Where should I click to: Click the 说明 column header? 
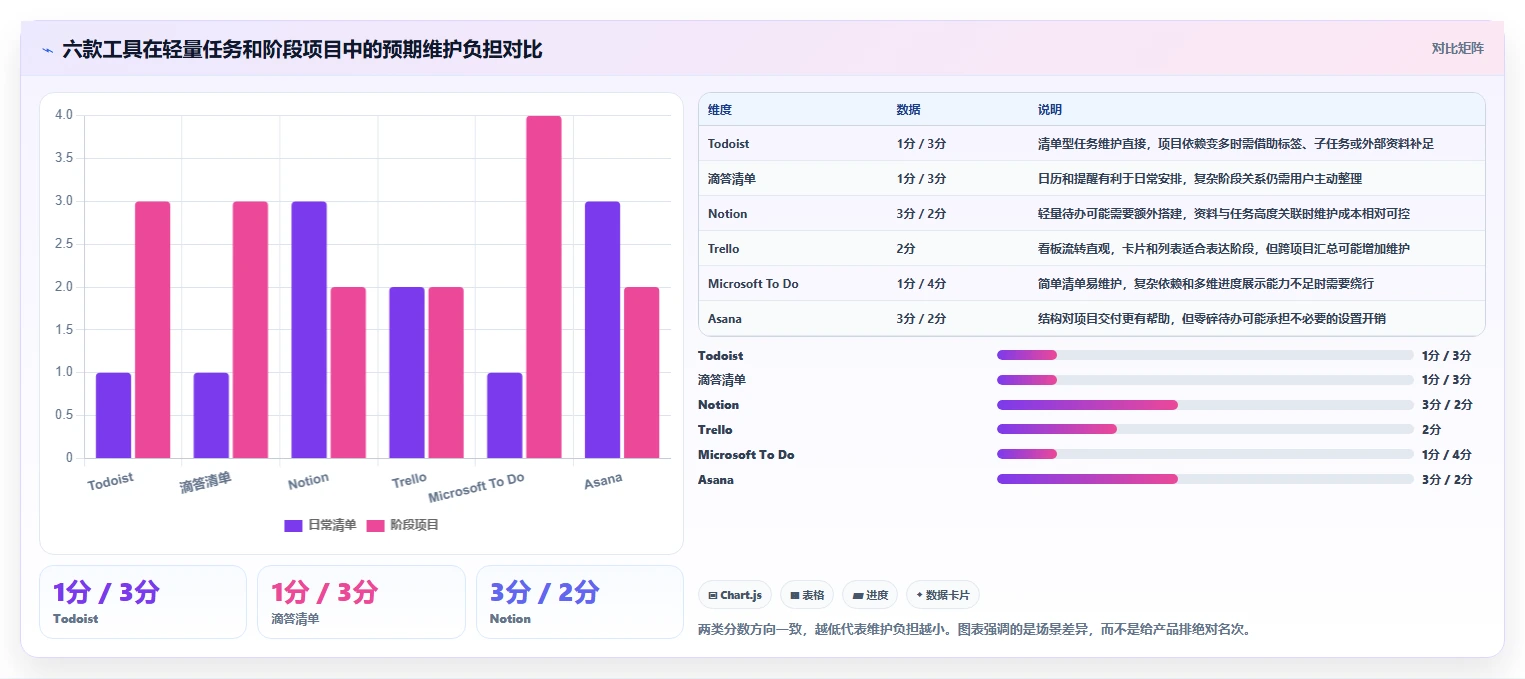click(1050, 110)
